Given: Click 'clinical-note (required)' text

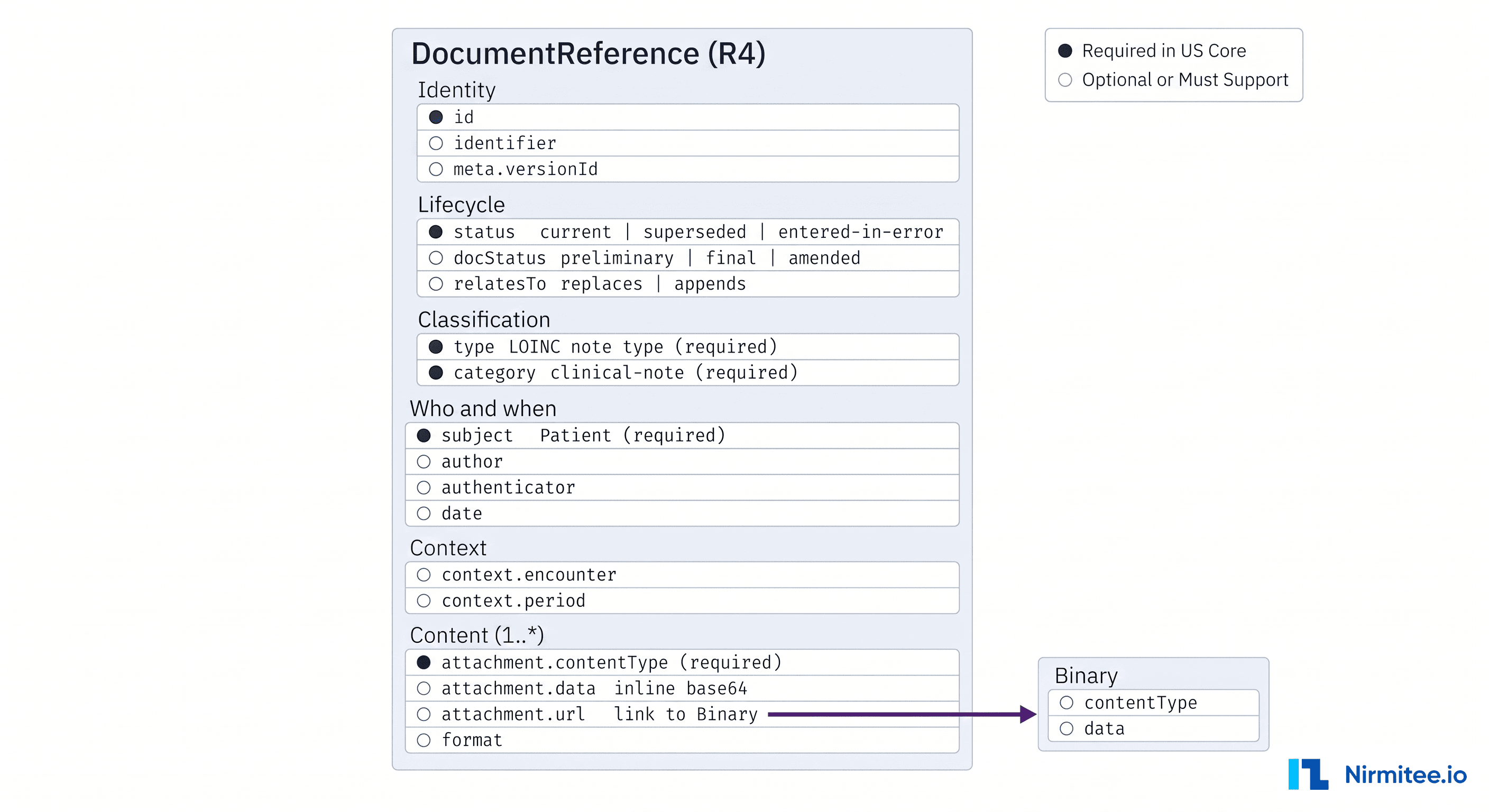Looking at the screenshot, I should tap(674, 373).
